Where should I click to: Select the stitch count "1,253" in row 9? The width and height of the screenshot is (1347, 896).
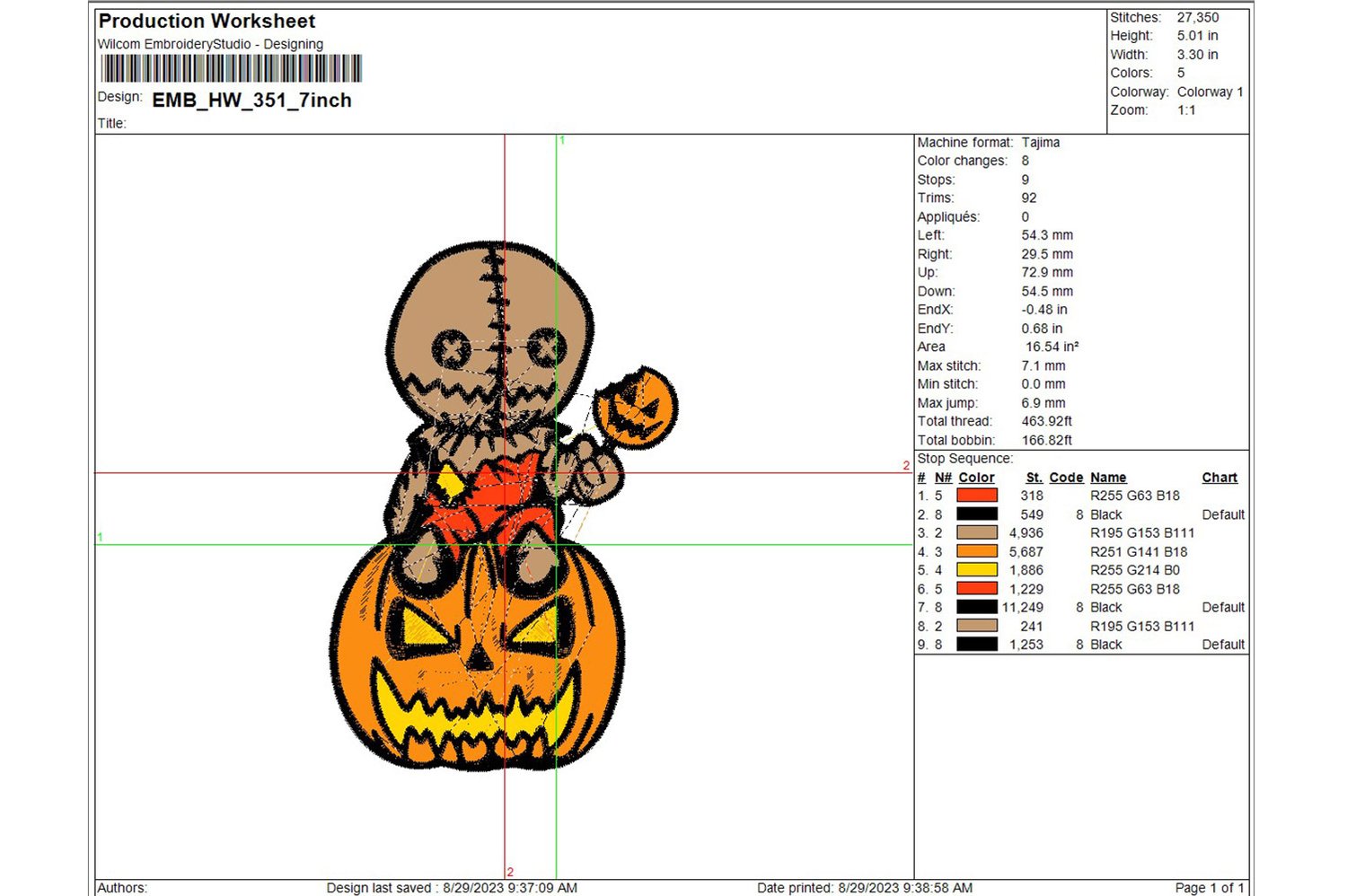pyautogui.click(x=1026, y=645)
